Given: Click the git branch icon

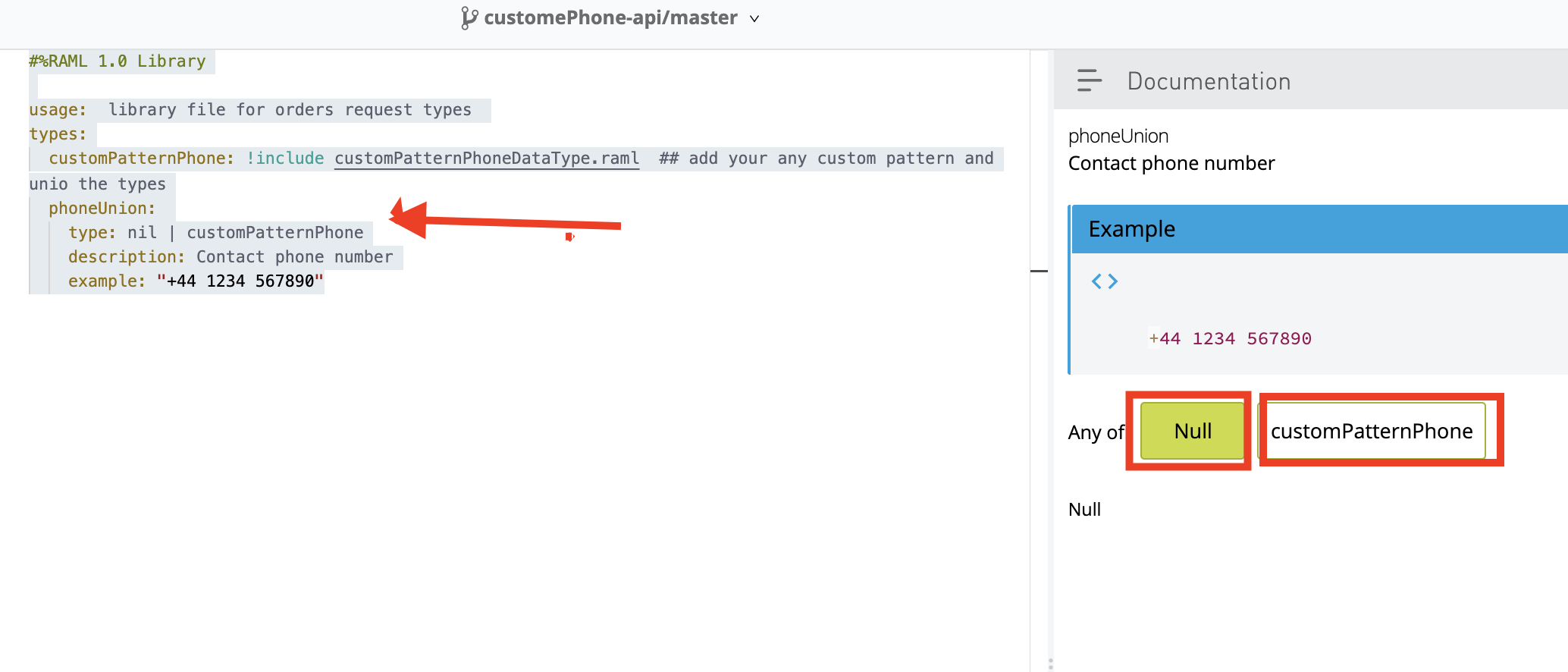Looking at the screenshot, I should [469, 18].
